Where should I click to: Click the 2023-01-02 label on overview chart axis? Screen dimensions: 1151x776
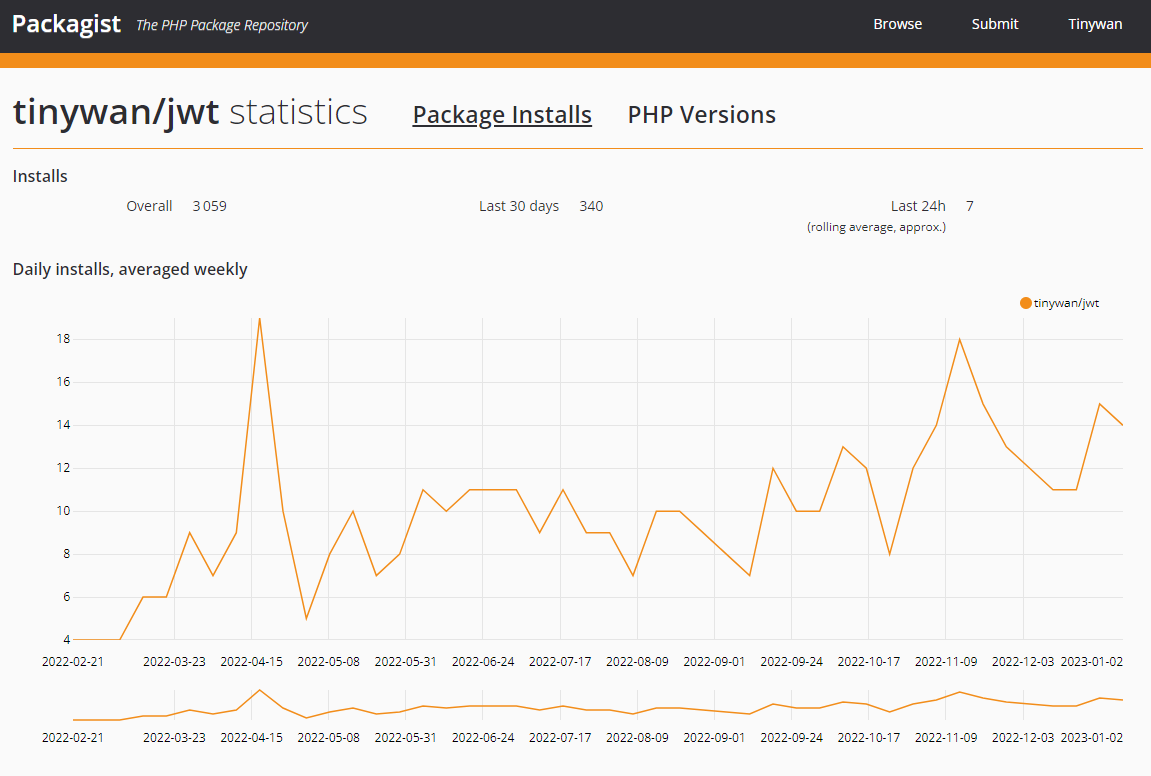(x=1091, y=737)
